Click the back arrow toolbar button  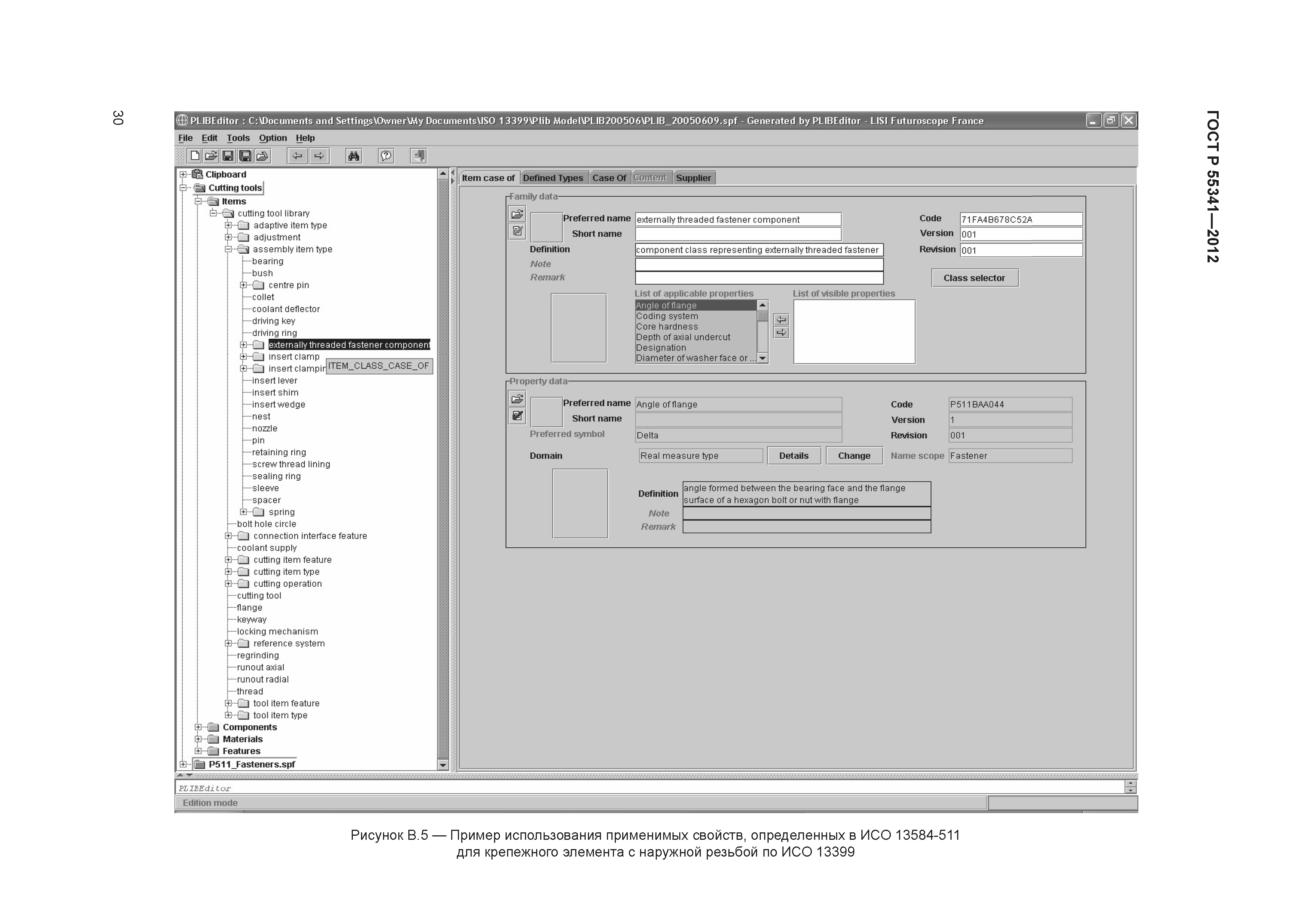click(297, 155)
